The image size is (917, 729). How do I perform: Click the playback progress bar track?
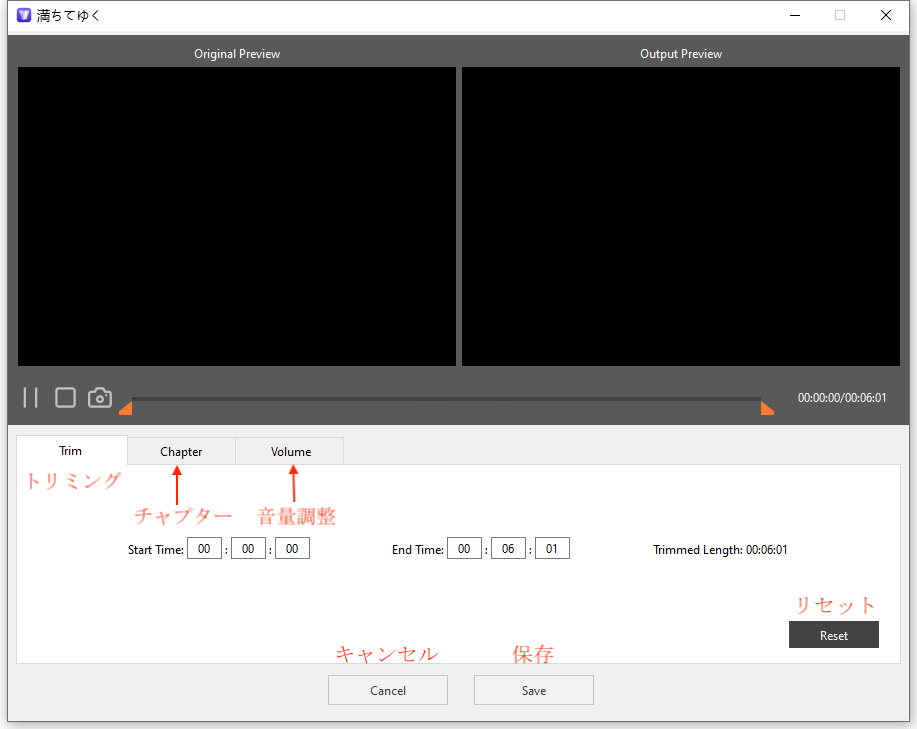pyautogui.click(x=445, y=400)
